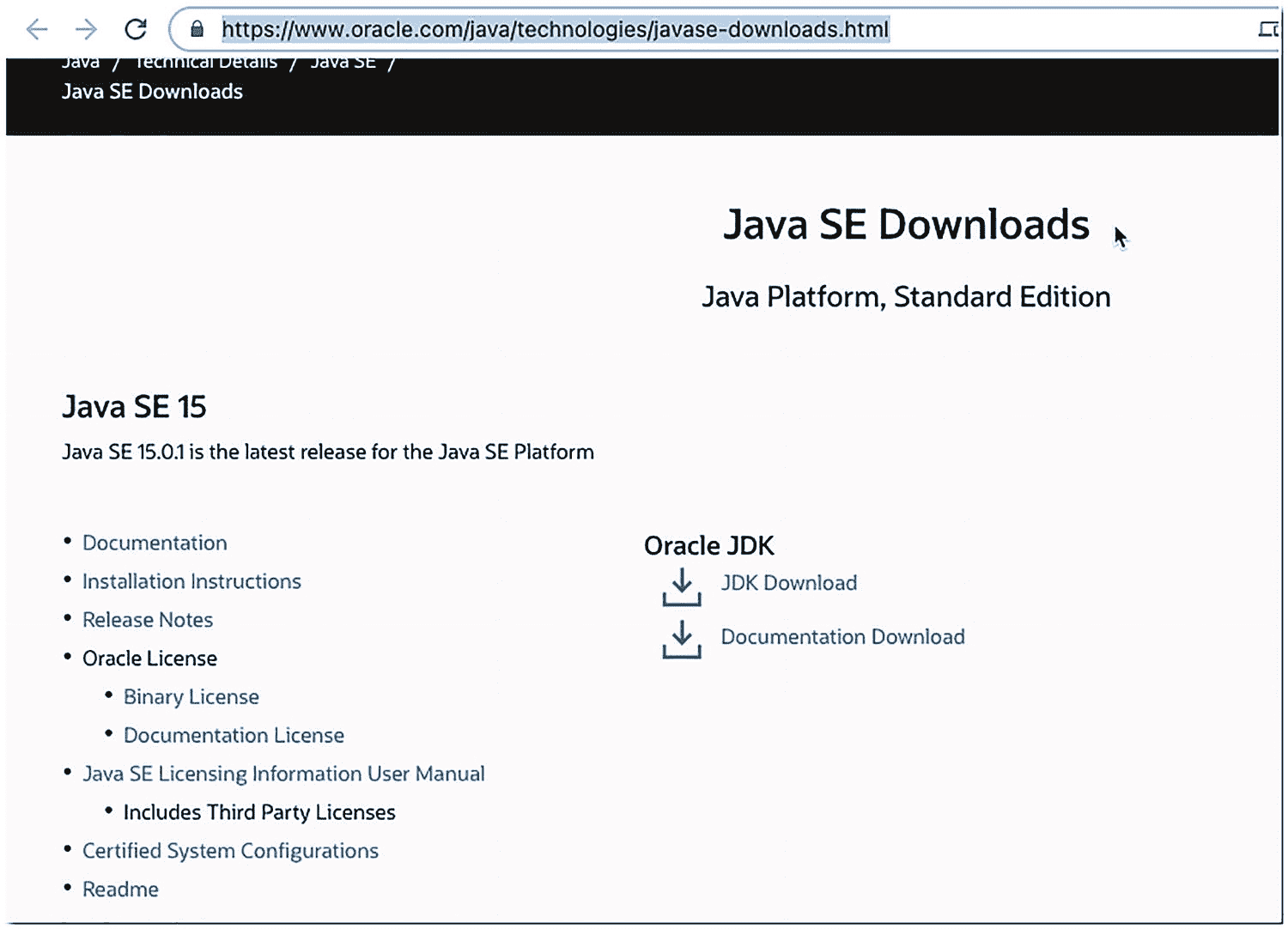Click Includes Third Party Licenses text
Image resolution: width=1288 pixels, height=929 pixels.
259,812
